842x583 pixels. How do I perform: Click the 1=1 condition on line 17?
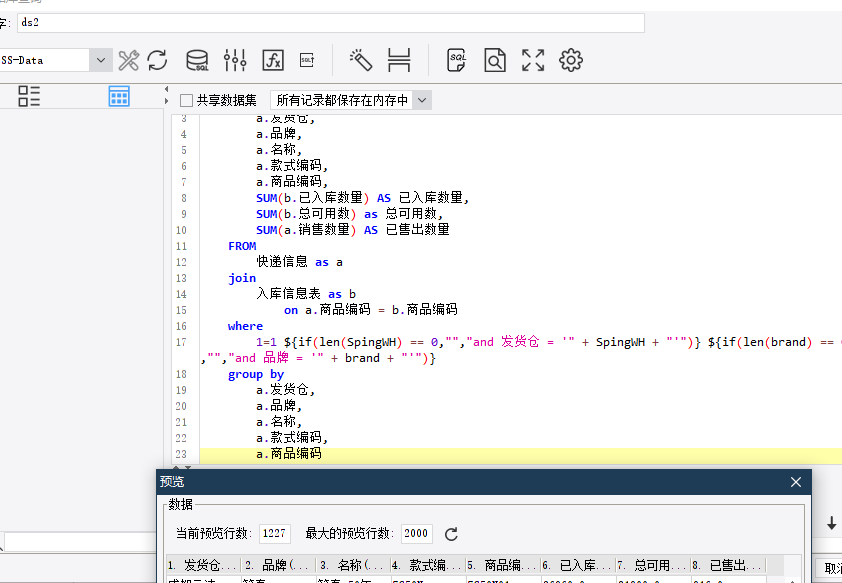[x=266, y=342]
